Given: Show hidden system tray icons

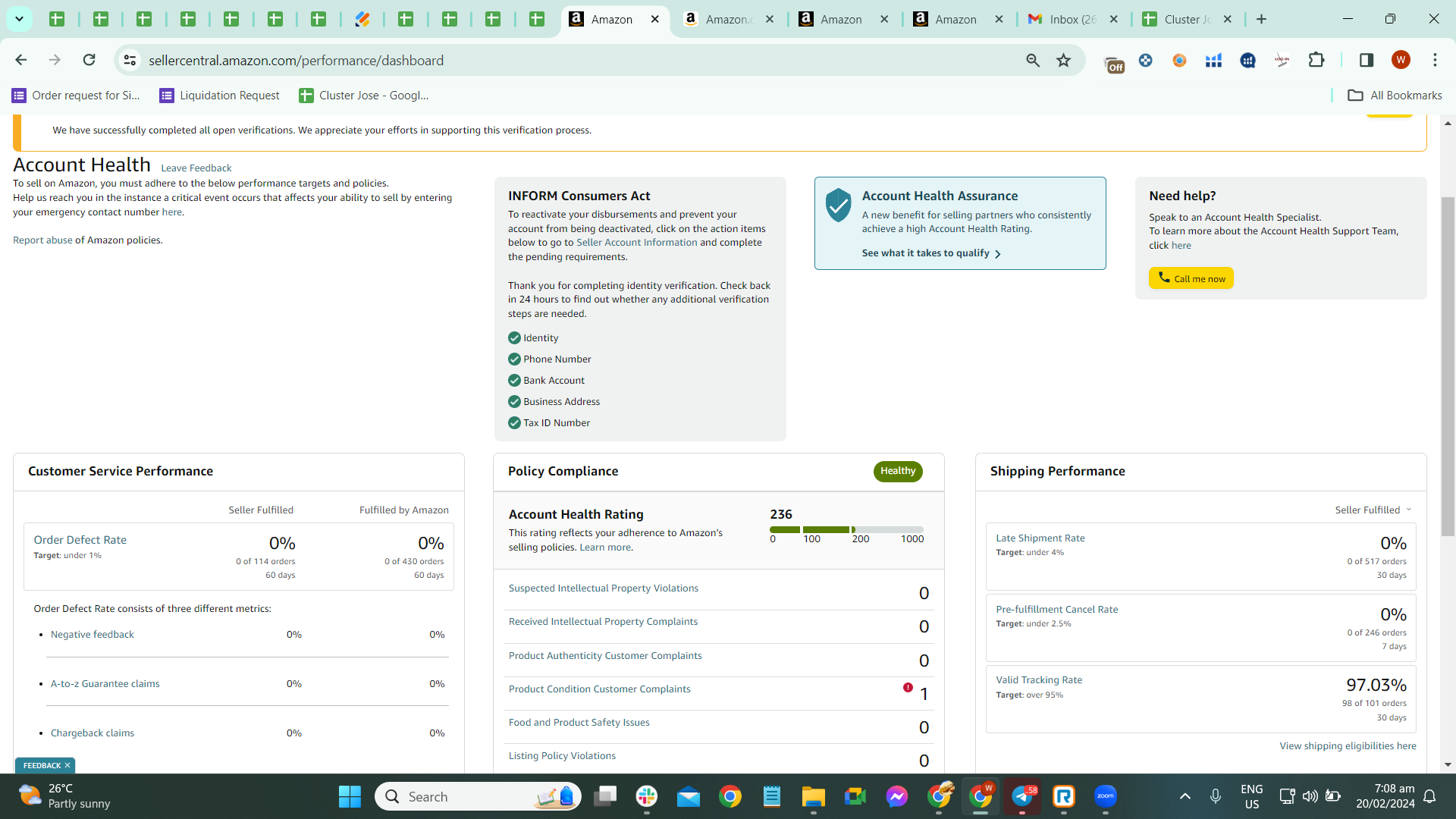Looking at the screenshot, I should (1185, 796).
